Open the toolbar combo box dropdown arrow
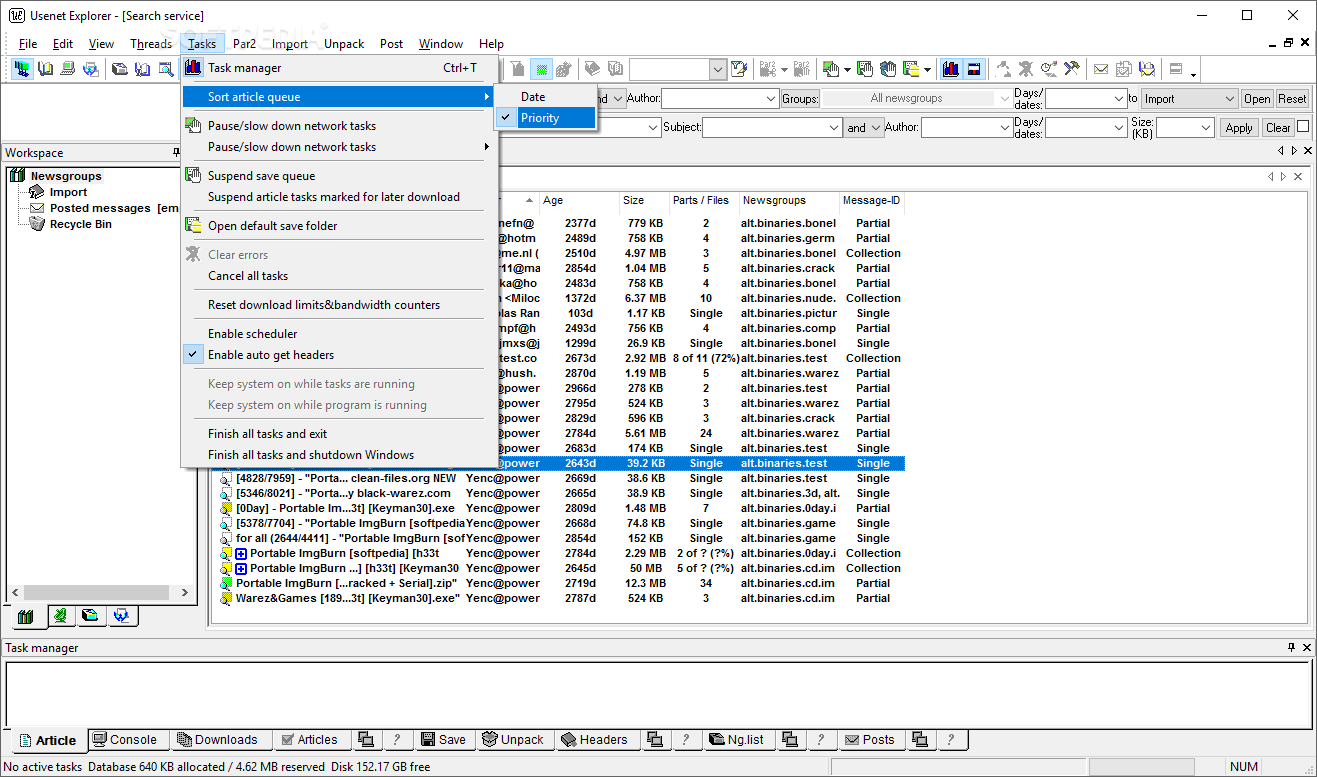 pos(718,69)
